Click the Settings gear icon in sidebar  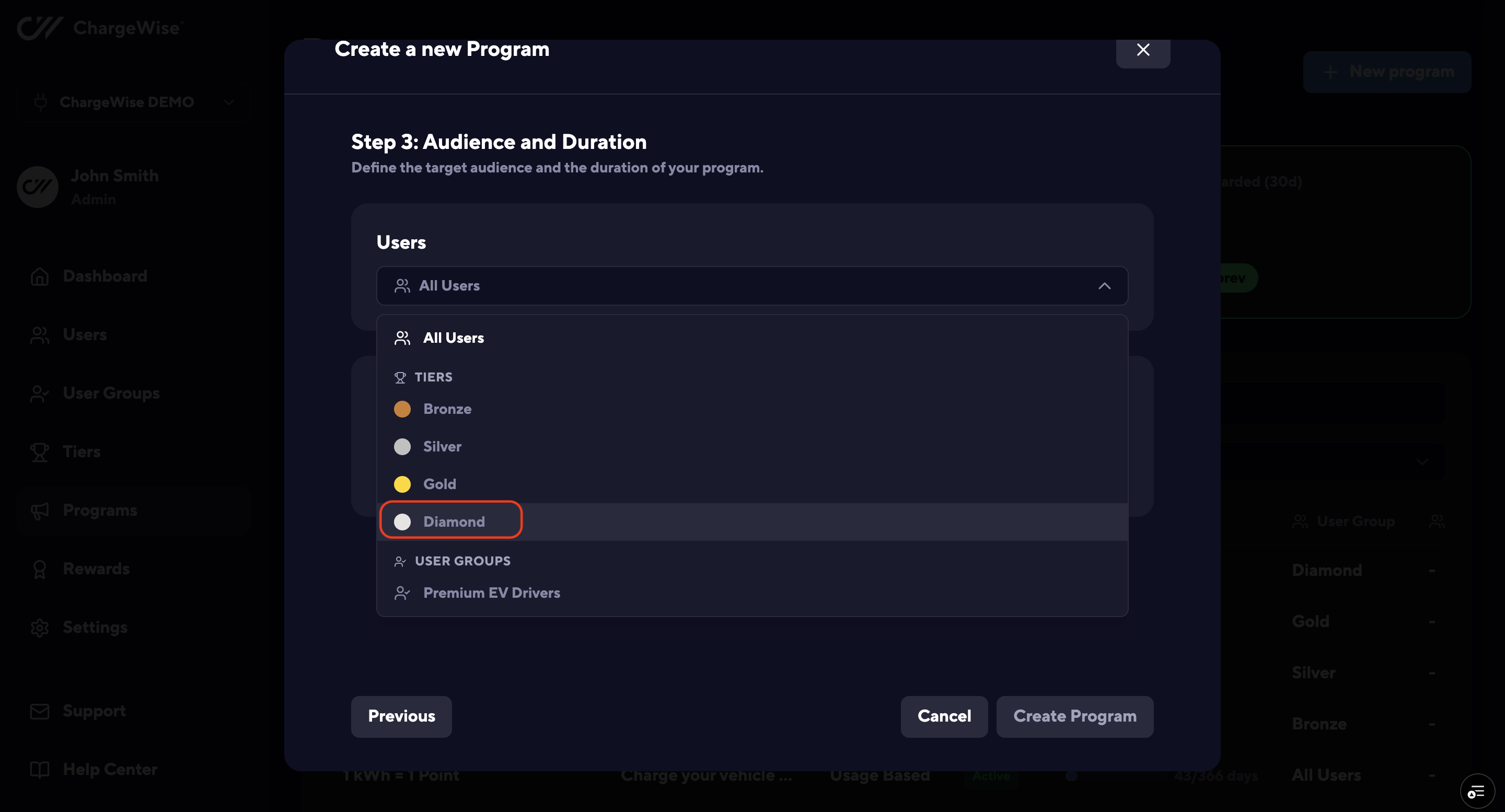pyautogui.click(x=39, y=628)
